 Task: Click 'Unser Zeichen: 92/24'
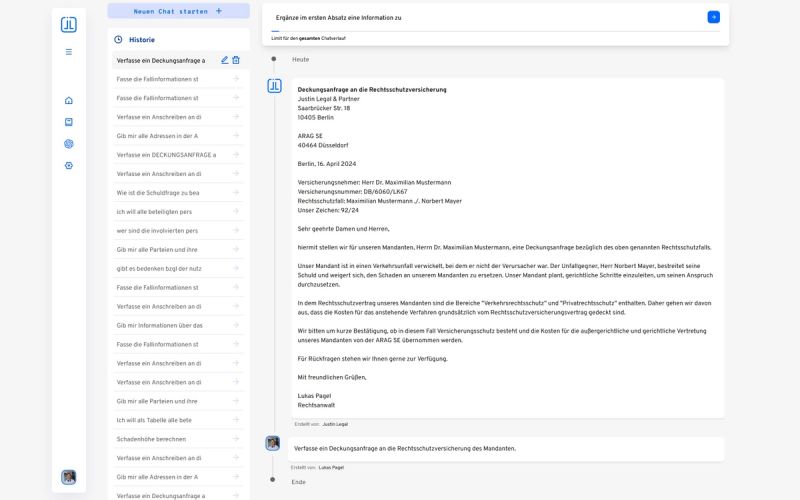point(328,210)
